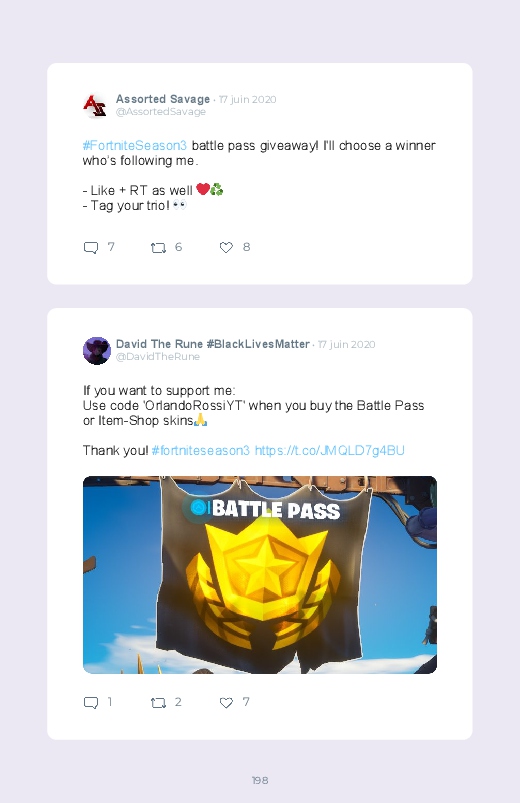
Task: Click the second tweet's 17 juin 2020 date
Action: [346, 344]
